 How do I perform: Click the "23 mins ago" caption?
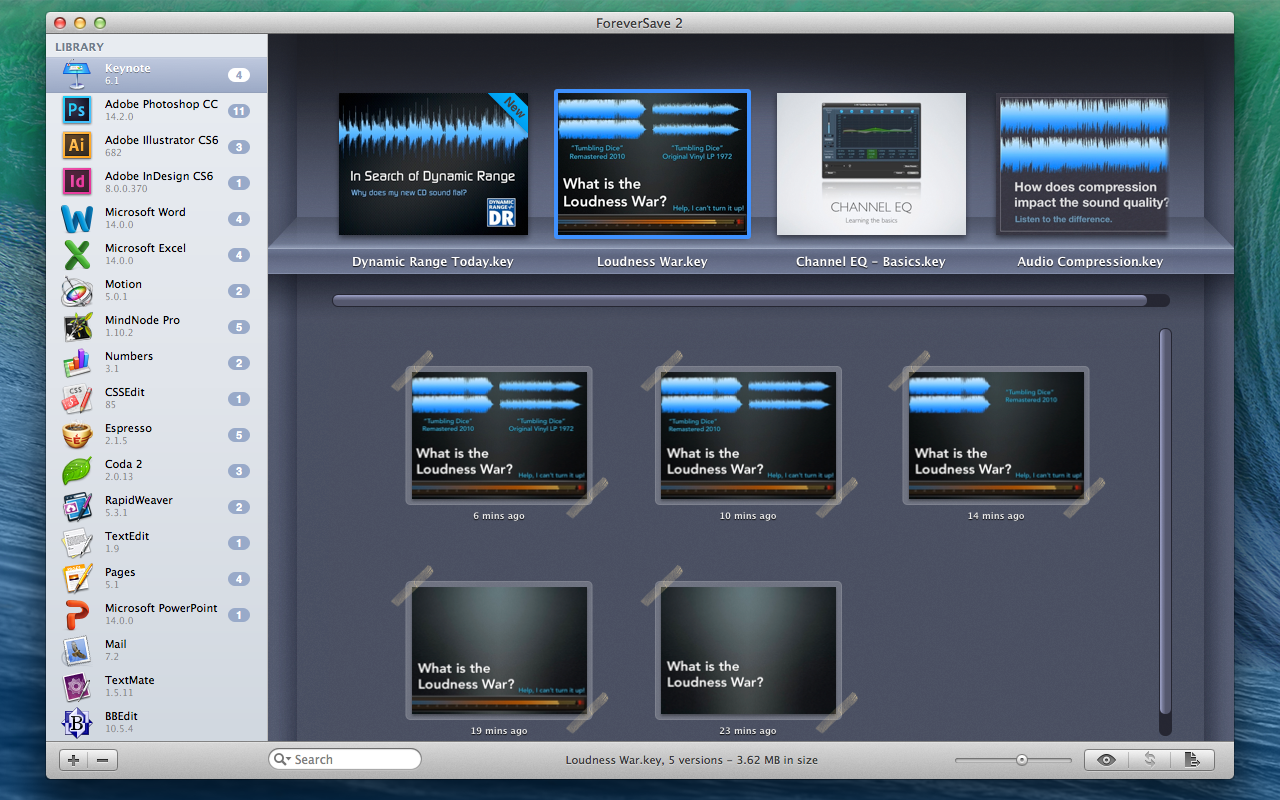[x=748, y=731]
